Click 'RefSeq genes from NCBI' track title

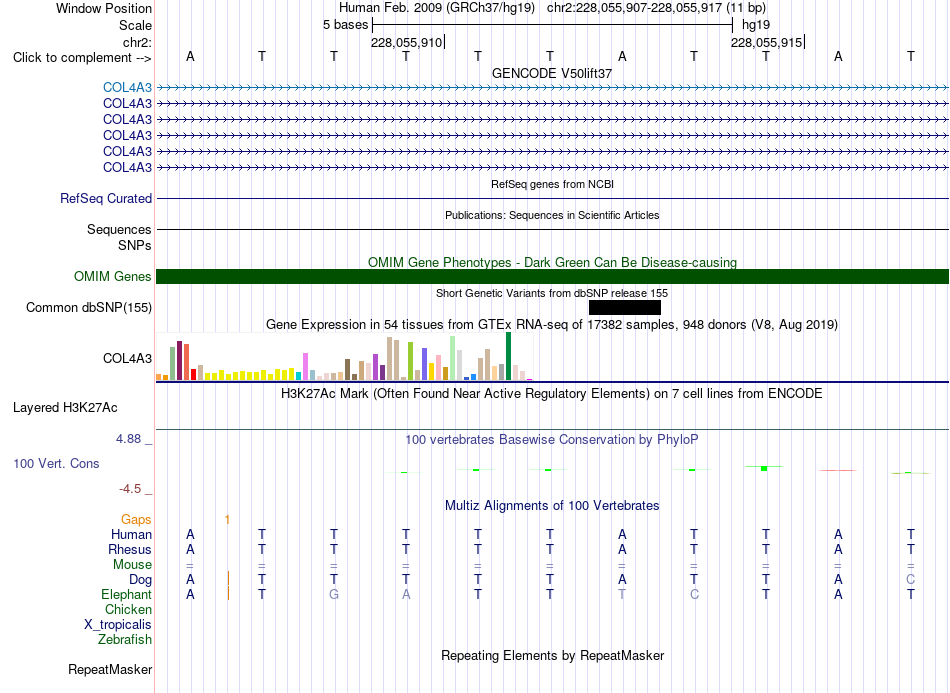[552, 184]
